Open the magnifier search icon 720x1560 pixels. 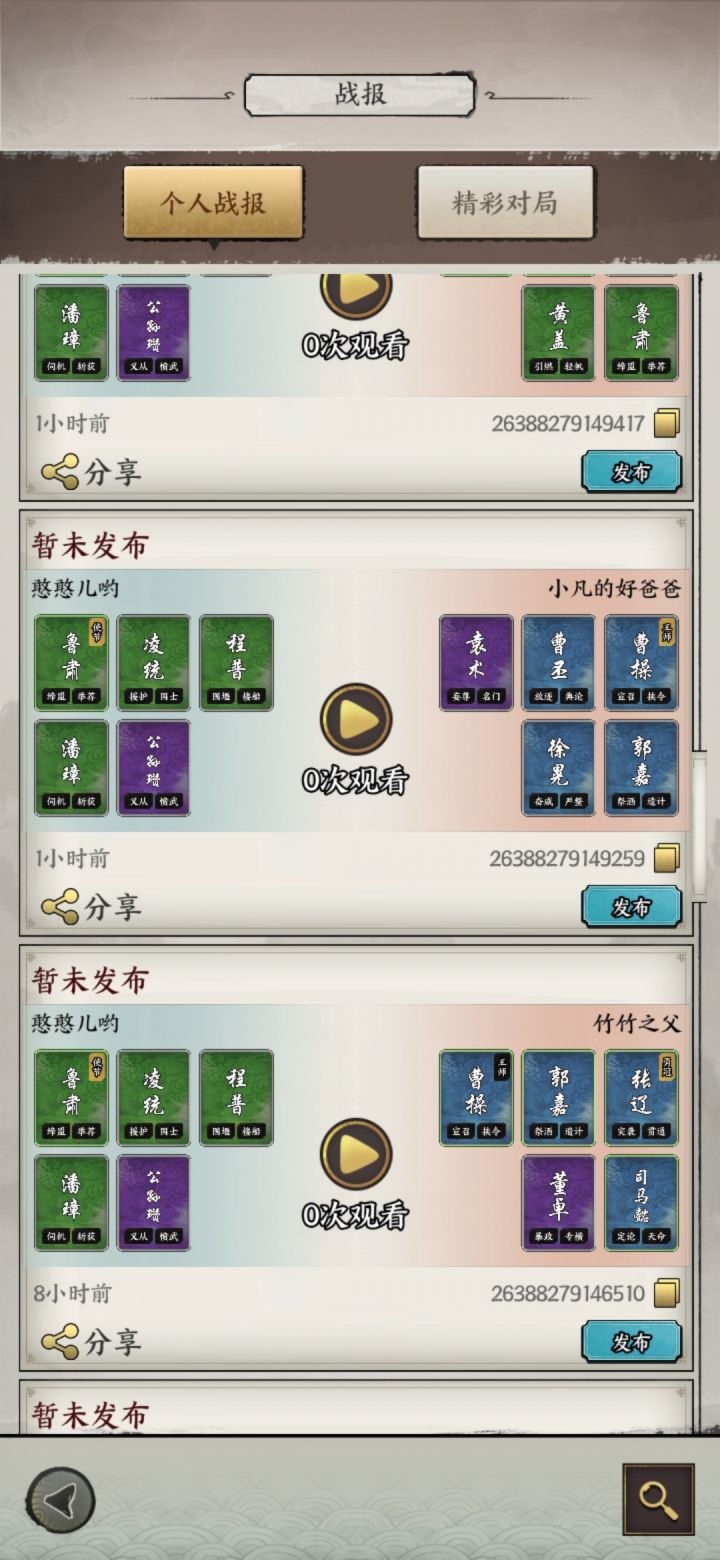(x=658, y=1499)
